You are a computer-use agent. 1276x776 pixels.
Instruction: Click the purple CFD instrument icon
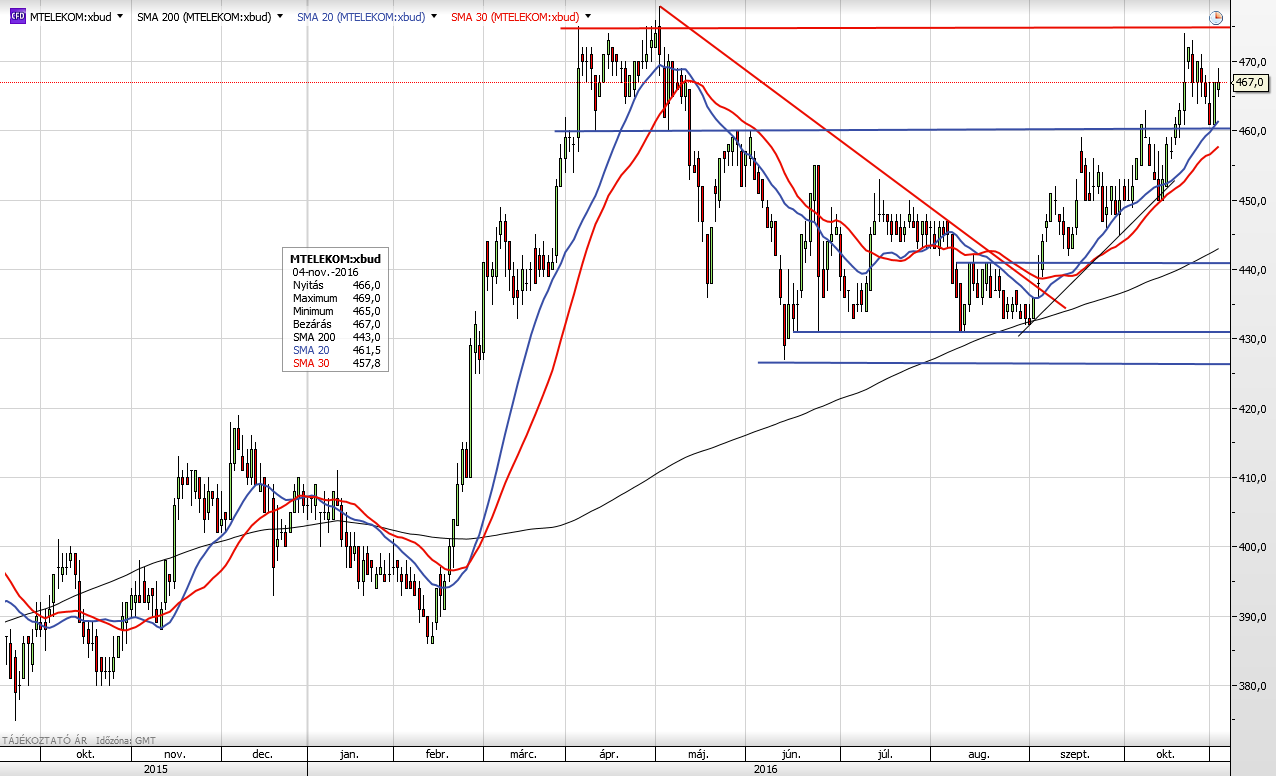pos(17,17)
